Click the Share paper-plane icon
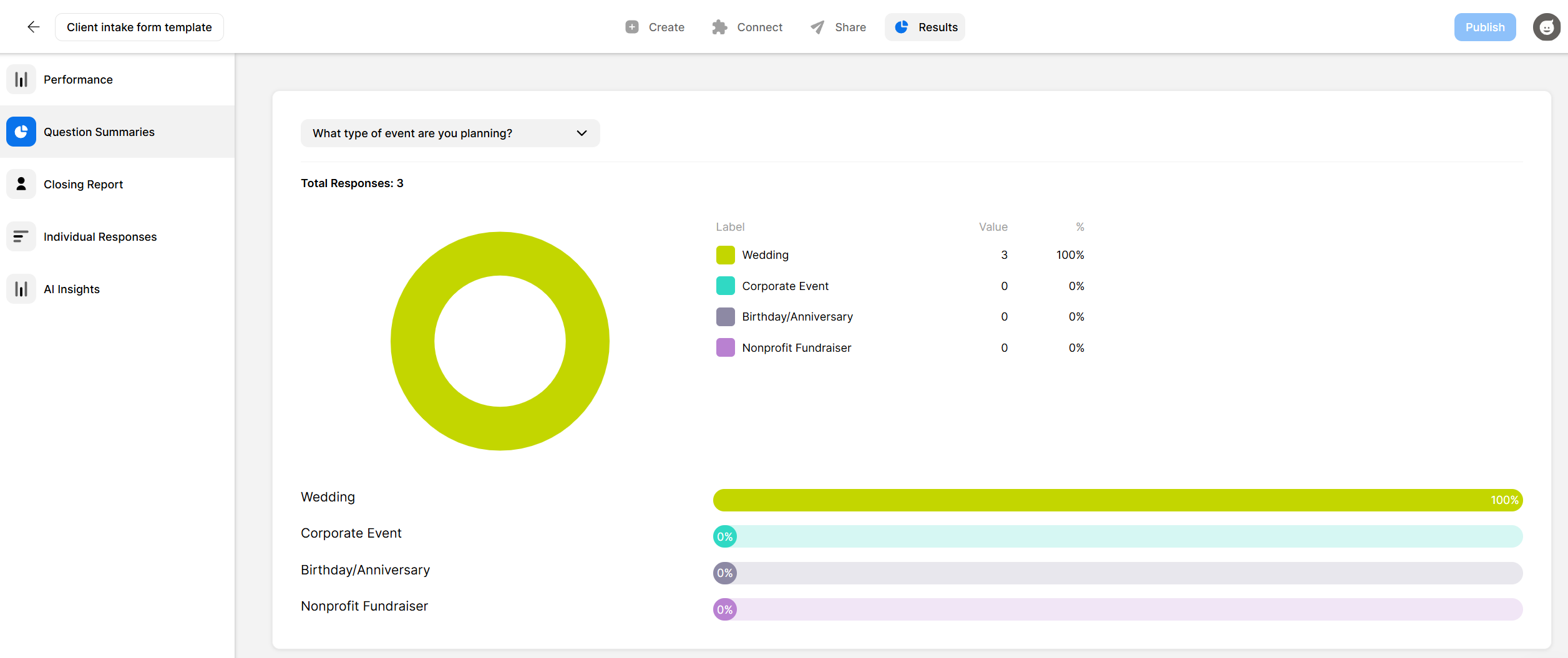This screenshot has width=1568, height=658. point(816,27)
